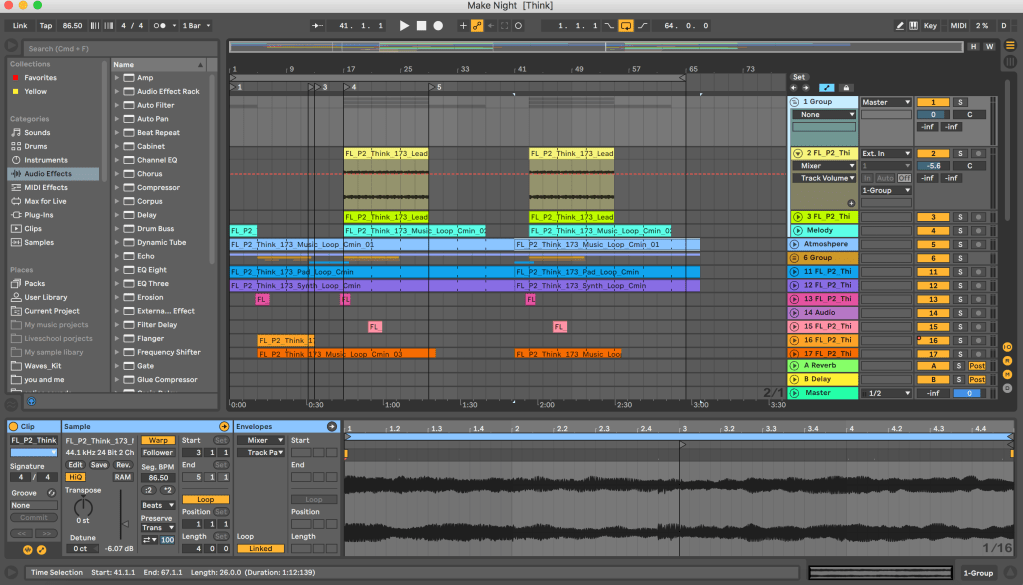Click the Sample box show/hide arrow
Viewport: 1023px width, 585px height.
coord(225,427)
